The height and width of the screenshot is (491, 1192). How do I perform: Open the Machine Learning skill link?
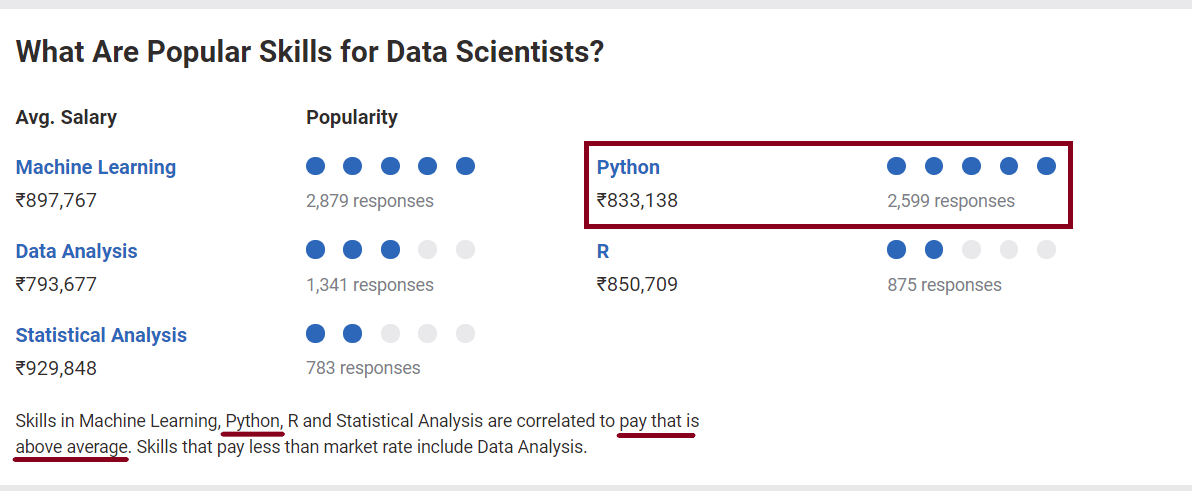96,167
